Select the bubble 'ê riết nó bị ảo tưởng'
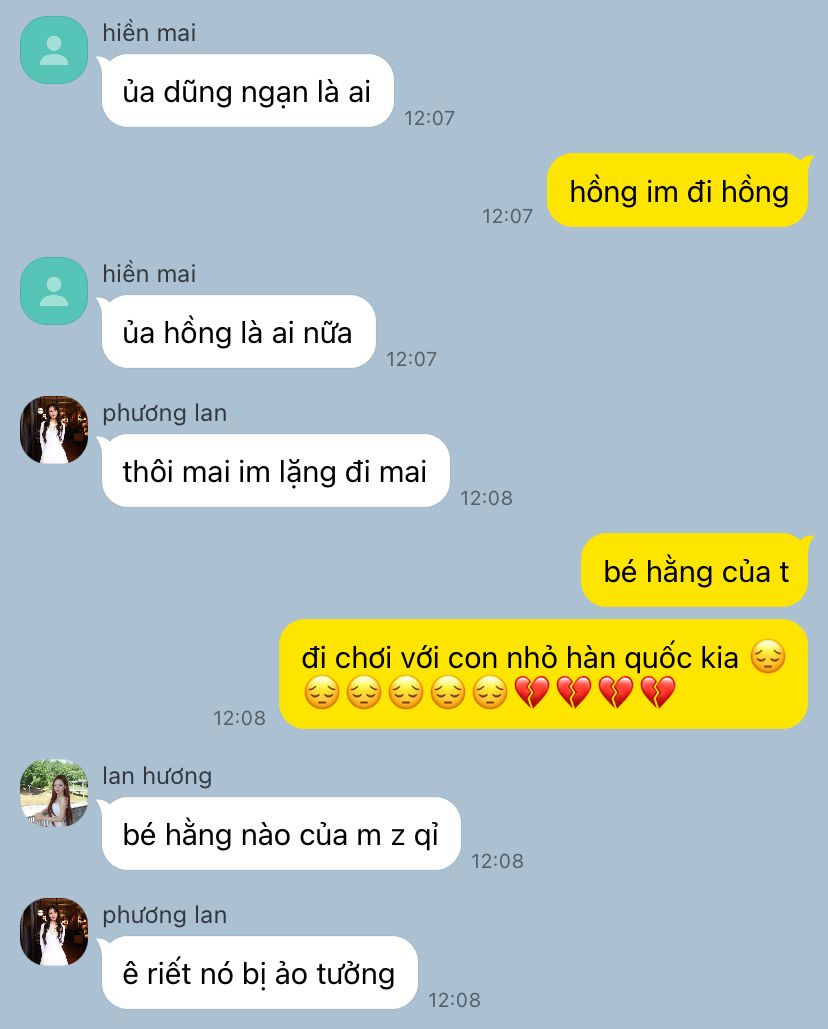The image size is (828, 1029). [x=259, y=973]
